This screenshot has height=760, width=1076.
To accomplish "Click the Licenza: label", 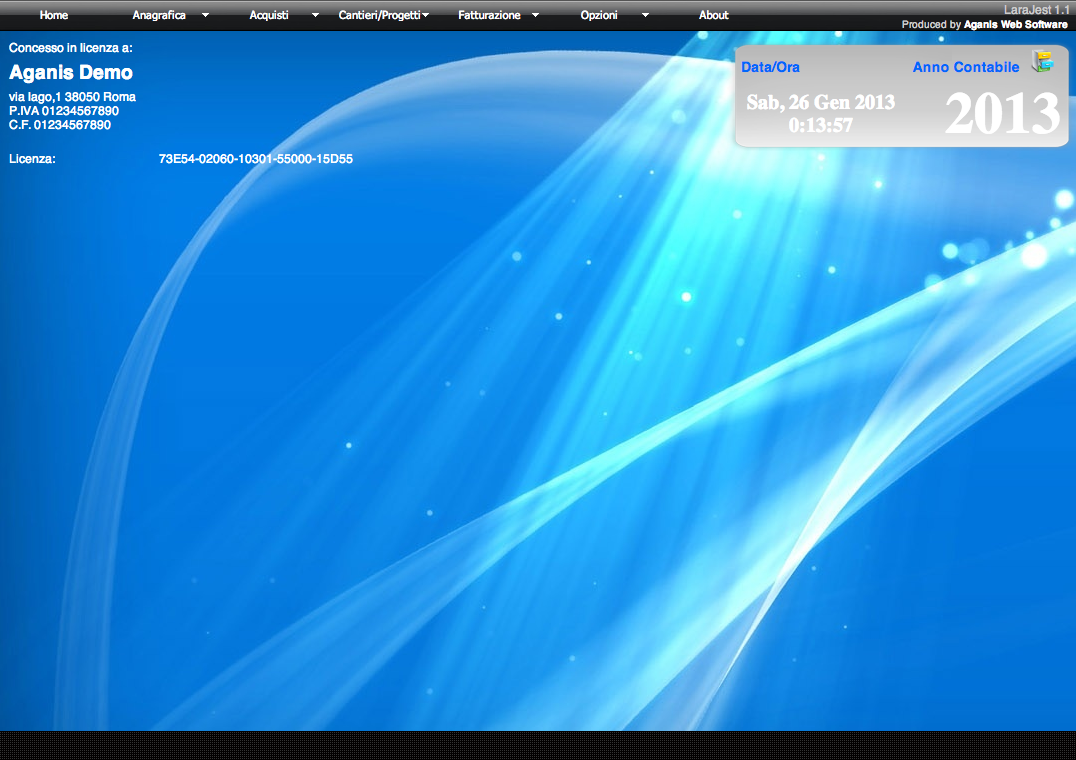I will click(x=32, y=158).
